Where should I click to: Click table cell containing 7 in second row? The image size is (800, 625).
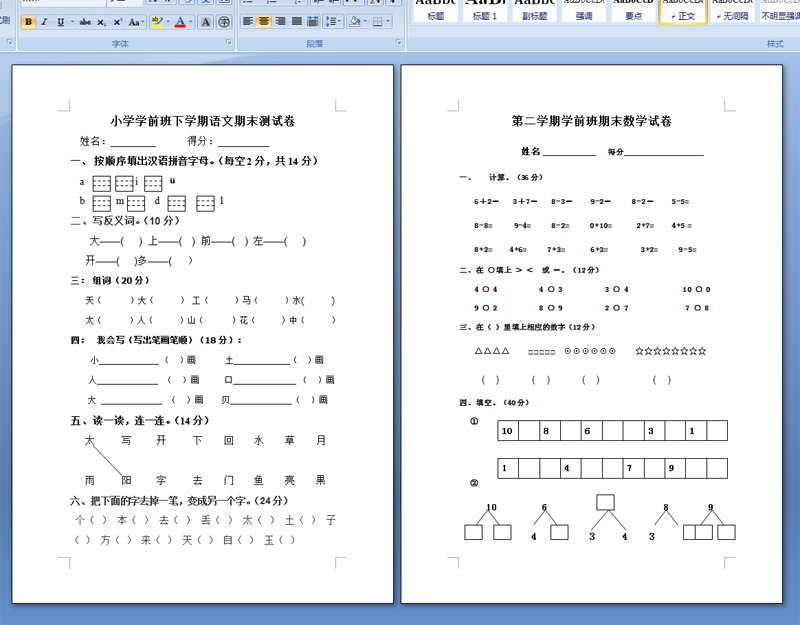pos(633,468)
